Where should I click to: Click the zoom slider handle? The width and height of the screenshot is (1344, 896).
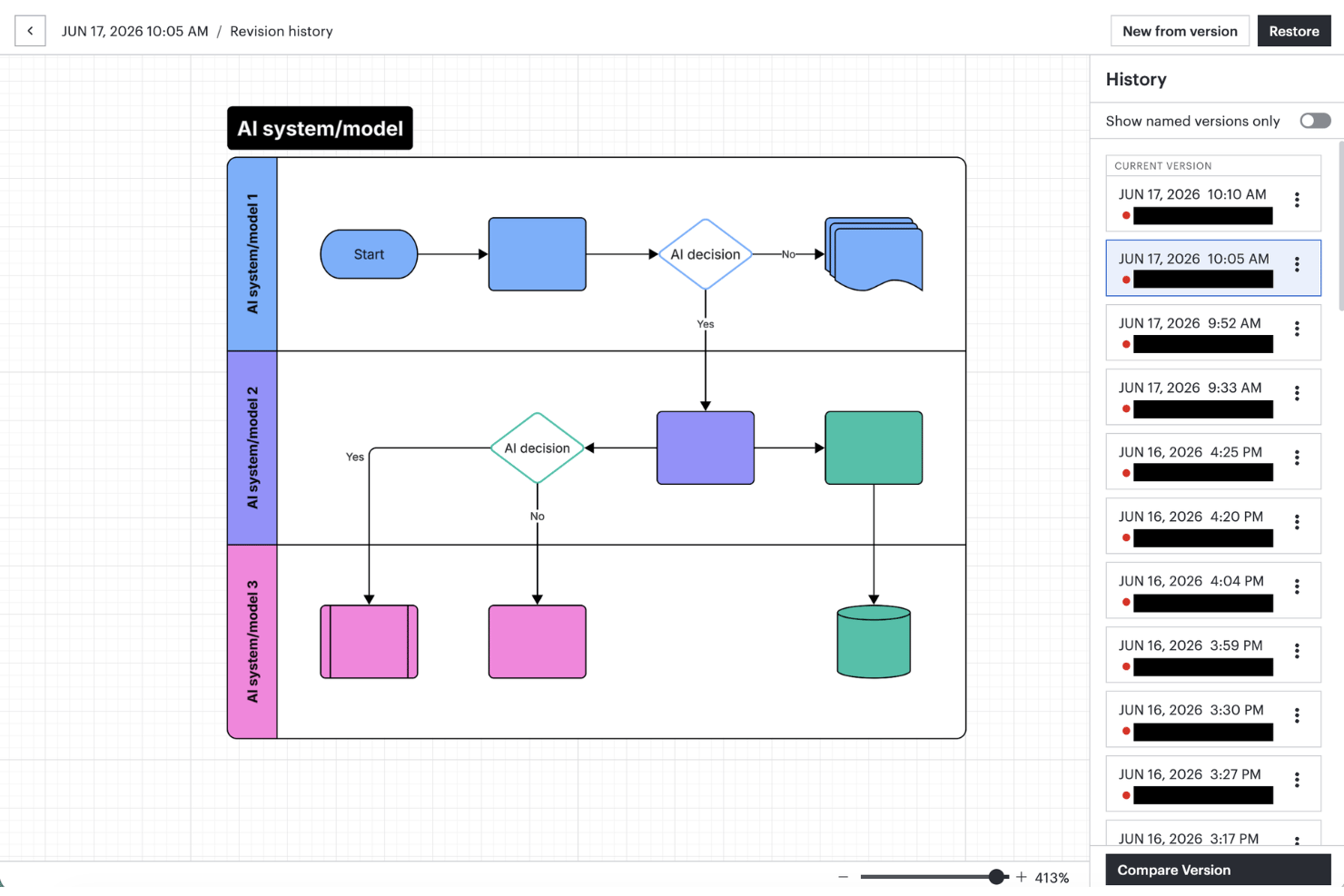pyautogui.click(x=996, y=877)
